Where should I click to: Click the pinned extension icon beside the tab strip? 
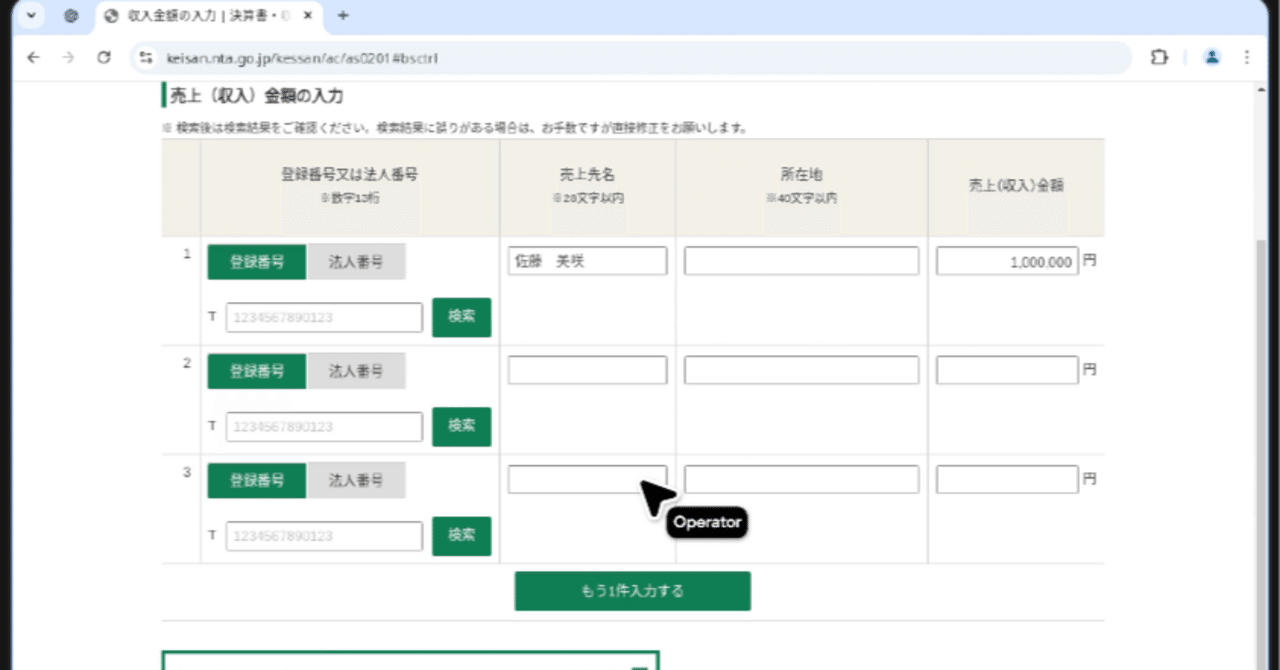click(70, 16)
